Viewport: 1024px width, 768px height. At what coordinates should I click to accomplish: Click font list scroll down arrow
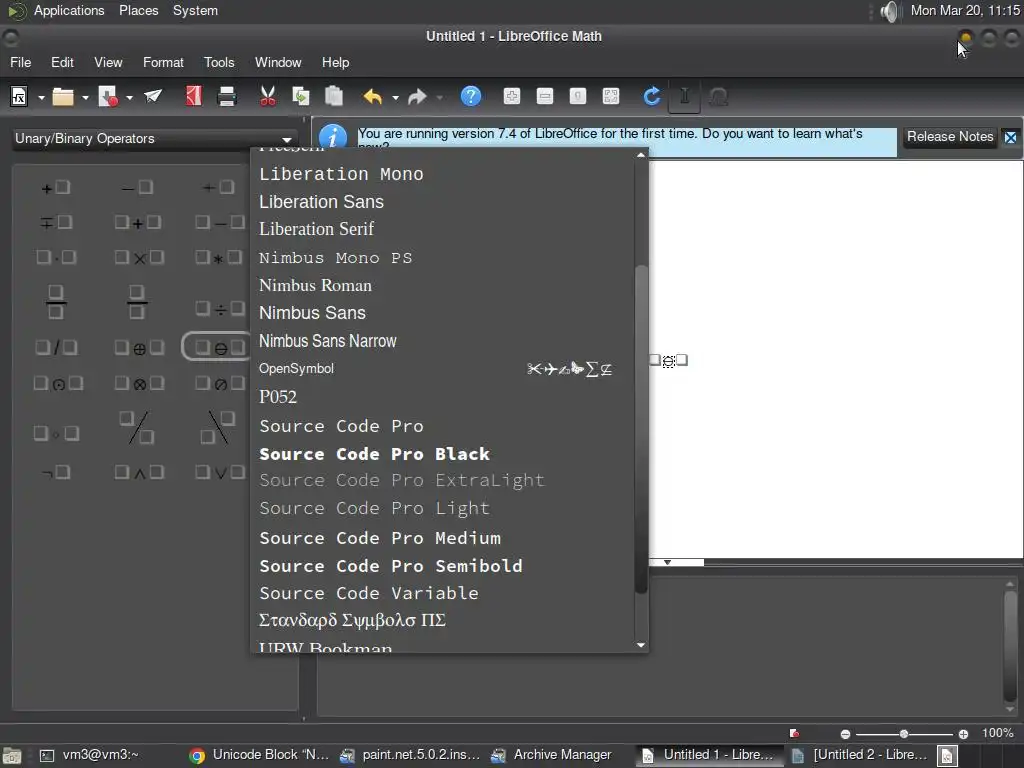(x=641, y=645)
